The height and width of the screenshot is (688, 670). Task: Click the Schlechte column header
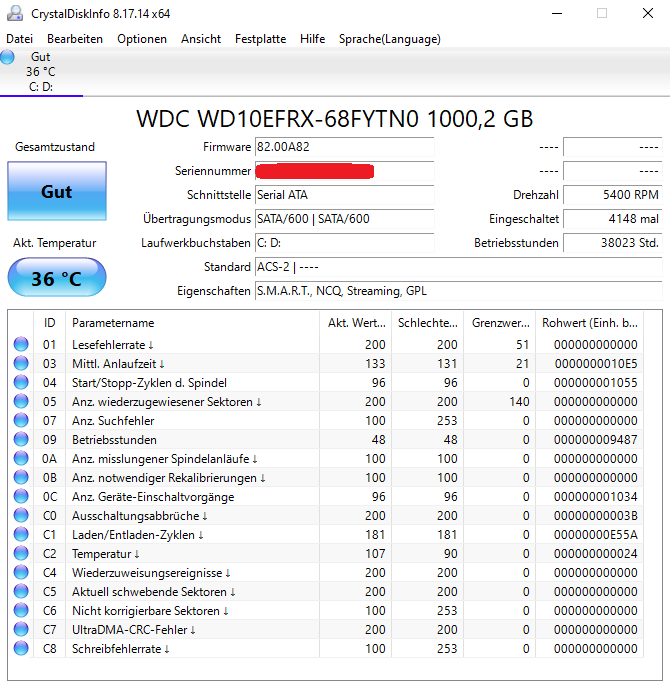click(428, 323)
